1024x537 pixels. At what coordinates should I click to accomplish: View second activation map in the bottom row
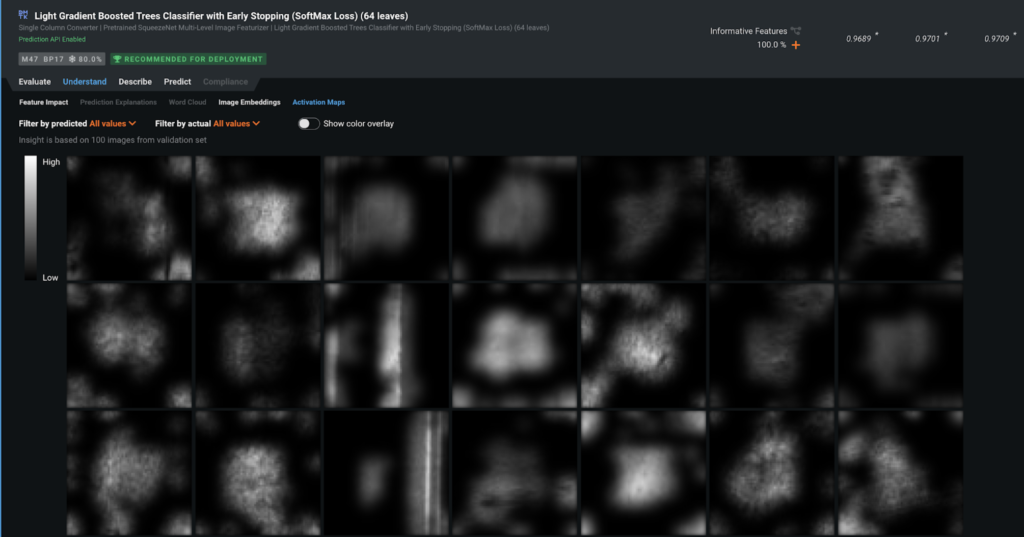[258, 473]
